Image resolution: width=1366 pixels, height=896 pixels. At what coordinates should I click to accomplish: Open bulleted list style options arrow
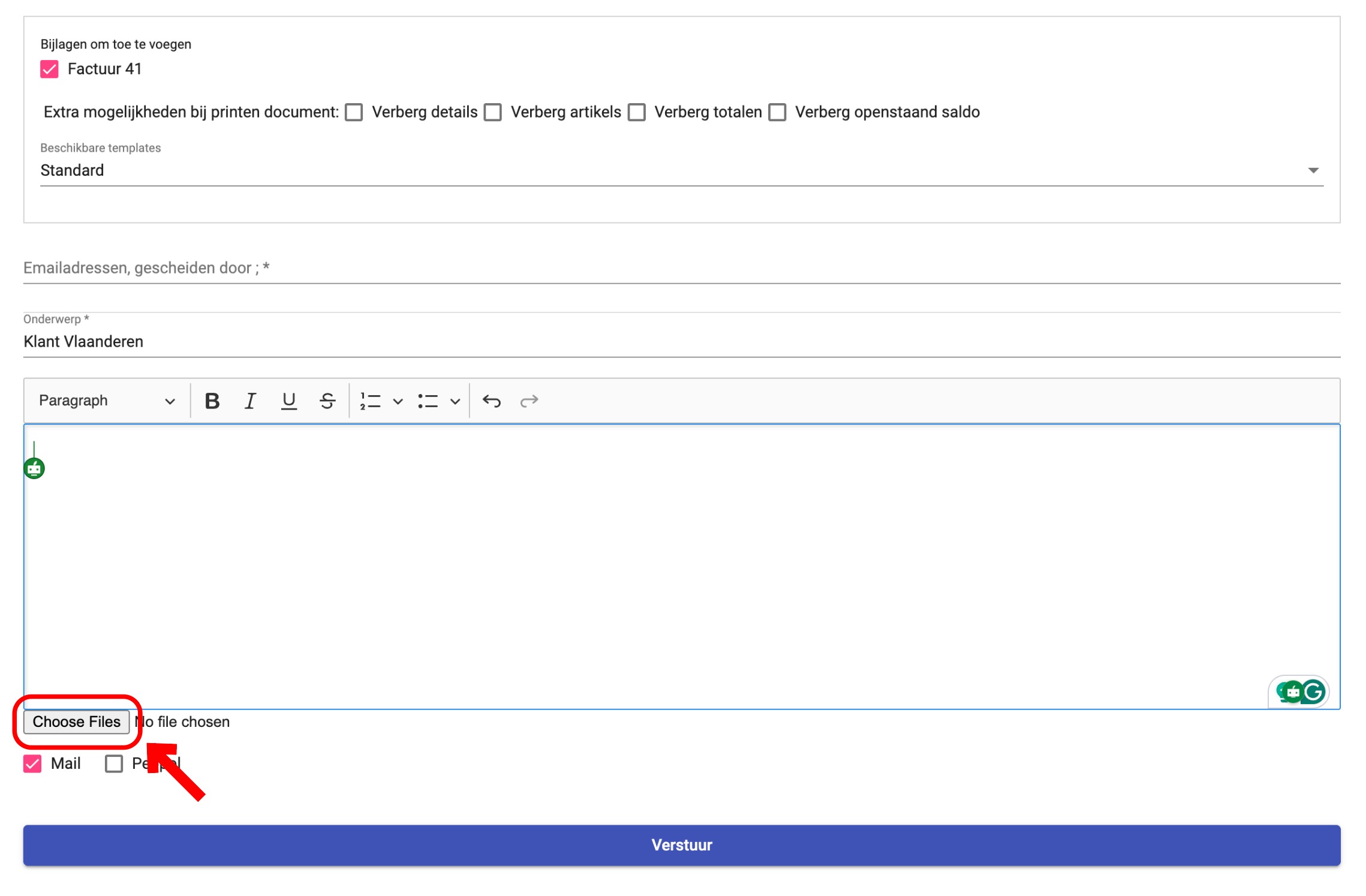coord(455,401)
